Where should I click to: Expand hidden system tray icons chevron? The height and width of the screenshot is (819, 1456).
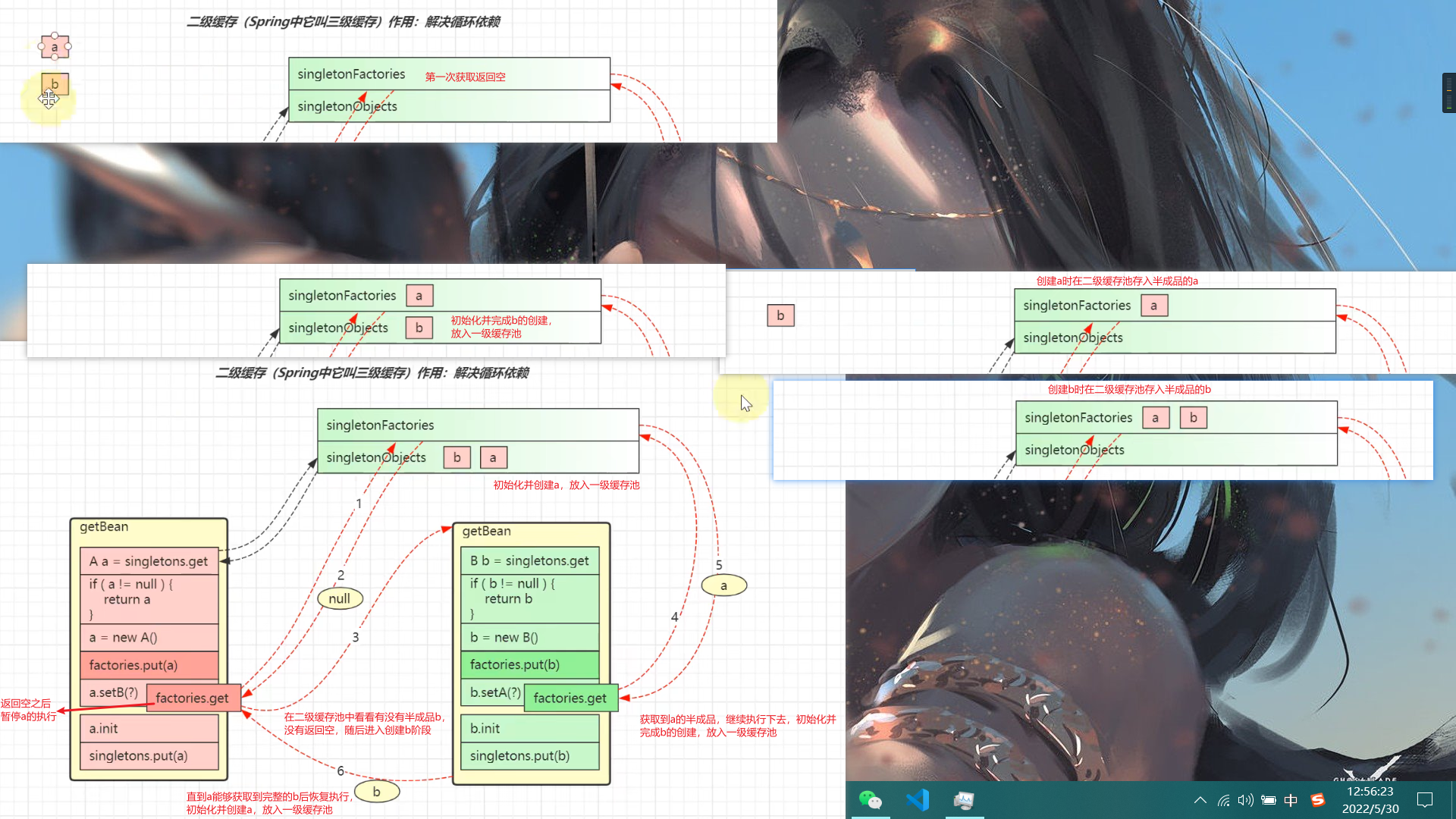tap(1200, 800)
